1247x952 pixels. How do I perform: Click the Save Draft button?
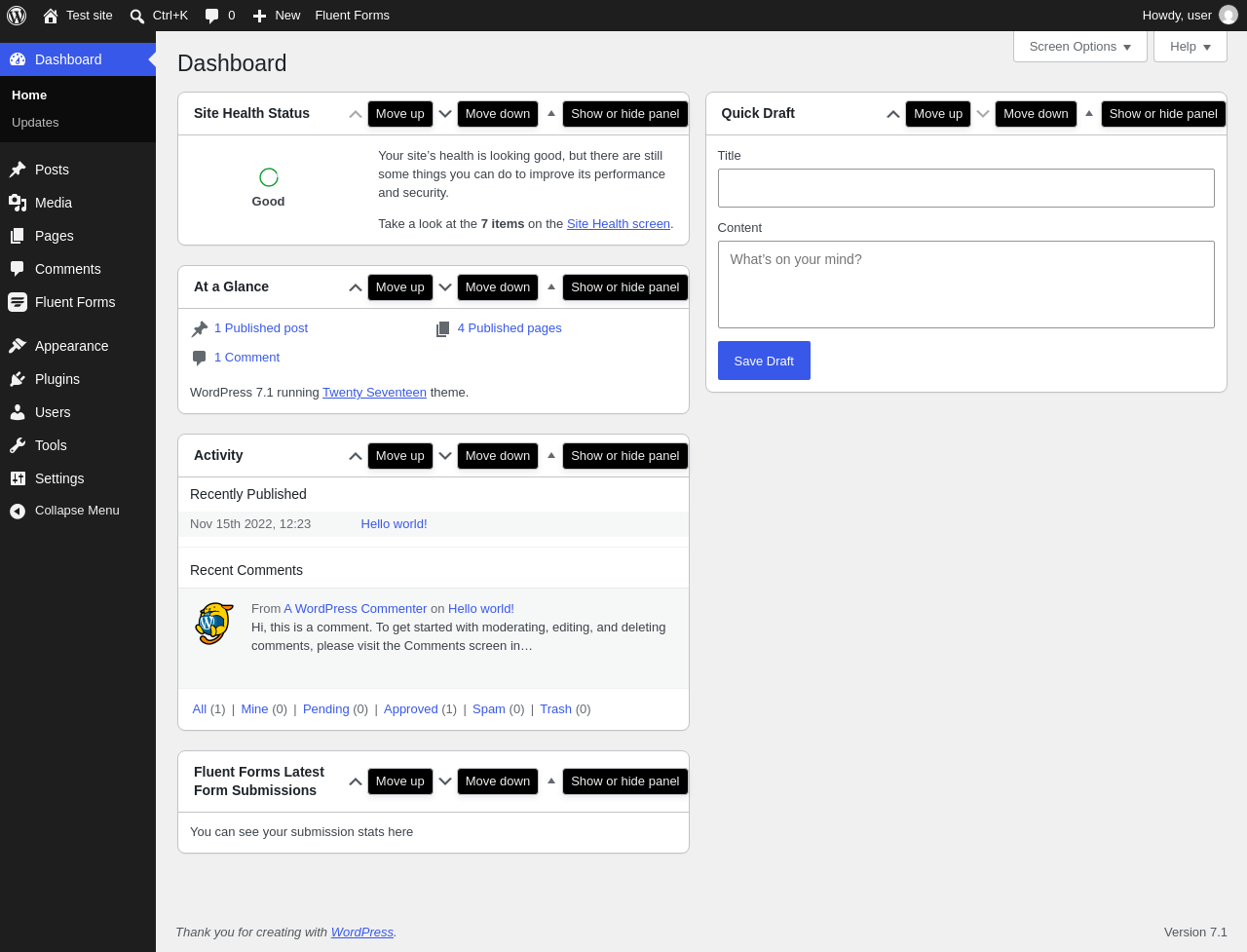coord(764,361)
